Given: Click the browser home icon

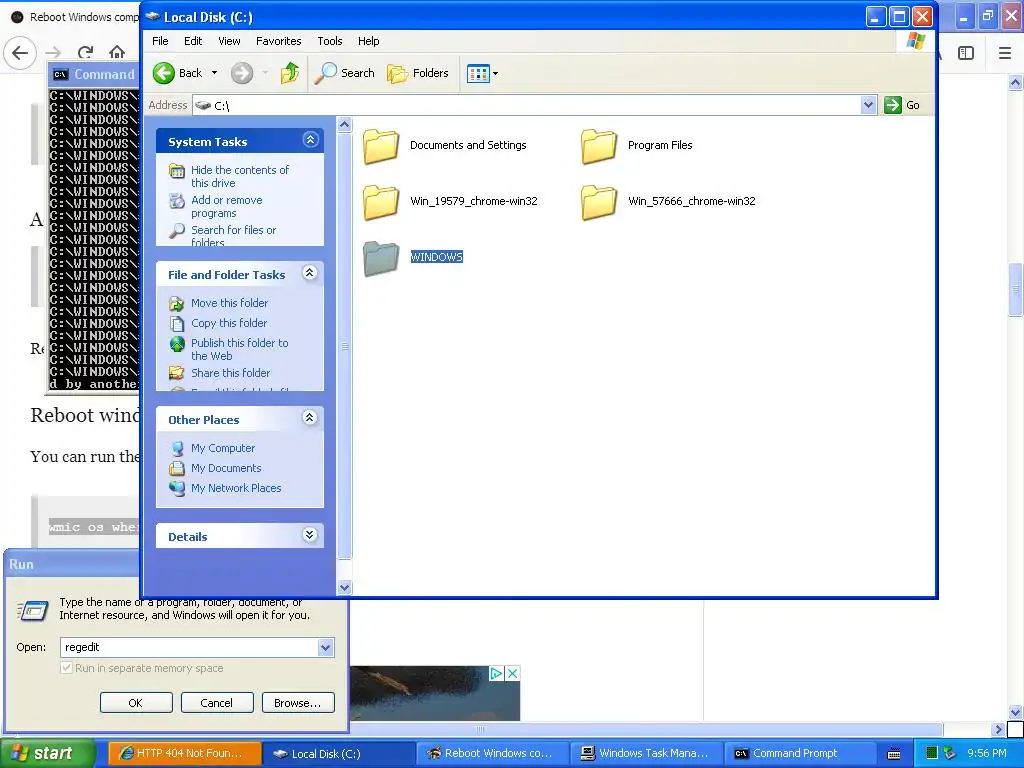Looking at the screenshot, I should 117,52.
